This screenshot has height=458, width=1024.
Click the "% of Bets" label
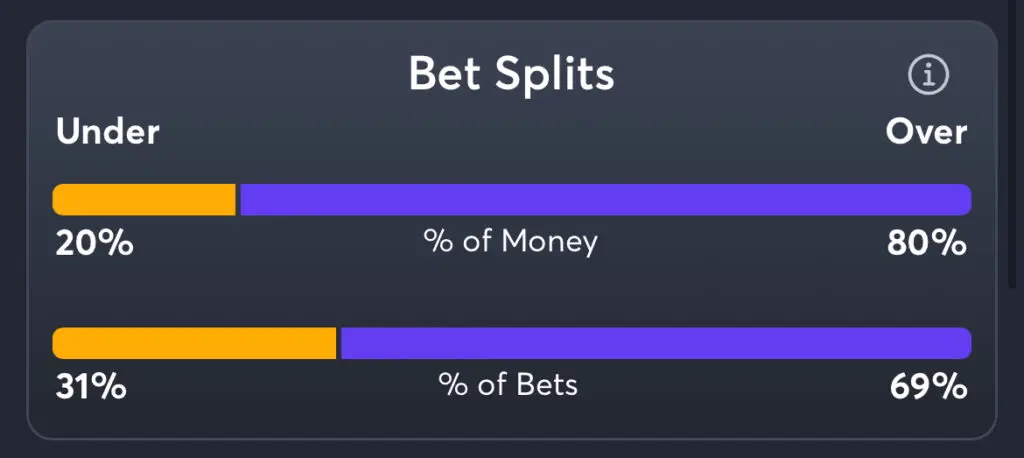pyautogui.click(x=509, y=385)
